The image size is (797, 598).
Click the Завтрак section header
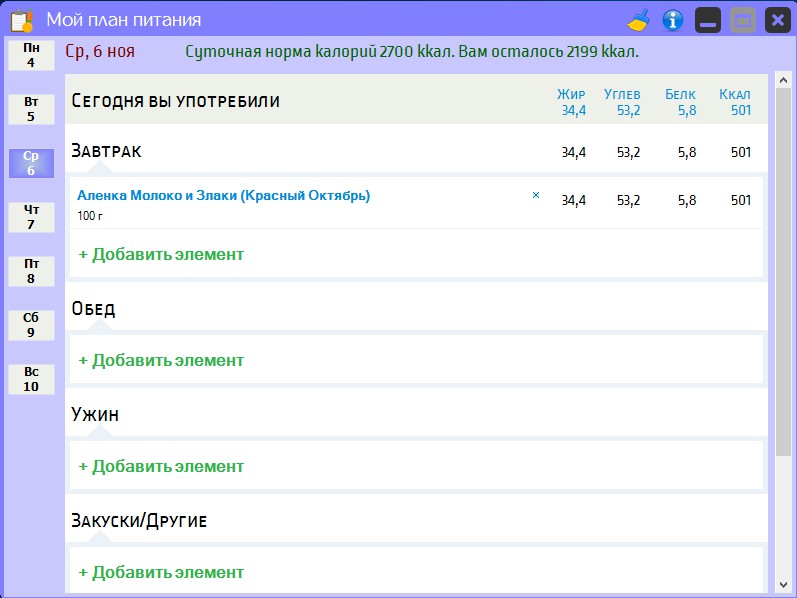[x=106, y=151]
